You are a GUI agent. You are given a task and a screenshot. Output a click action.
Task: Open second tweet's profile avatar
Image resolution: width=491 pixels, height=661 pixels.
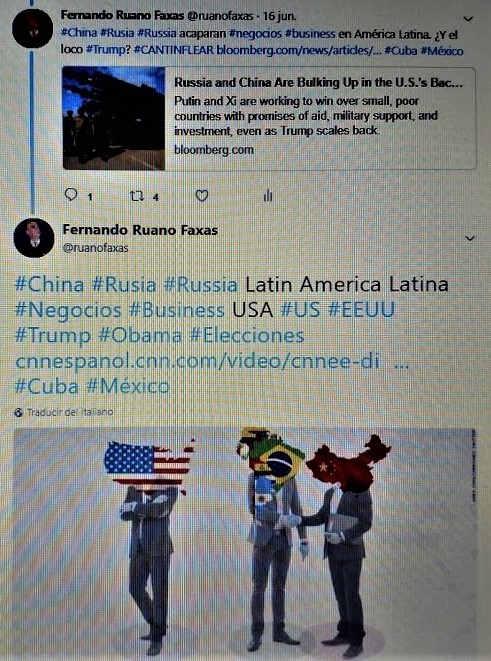pos(34,237)
